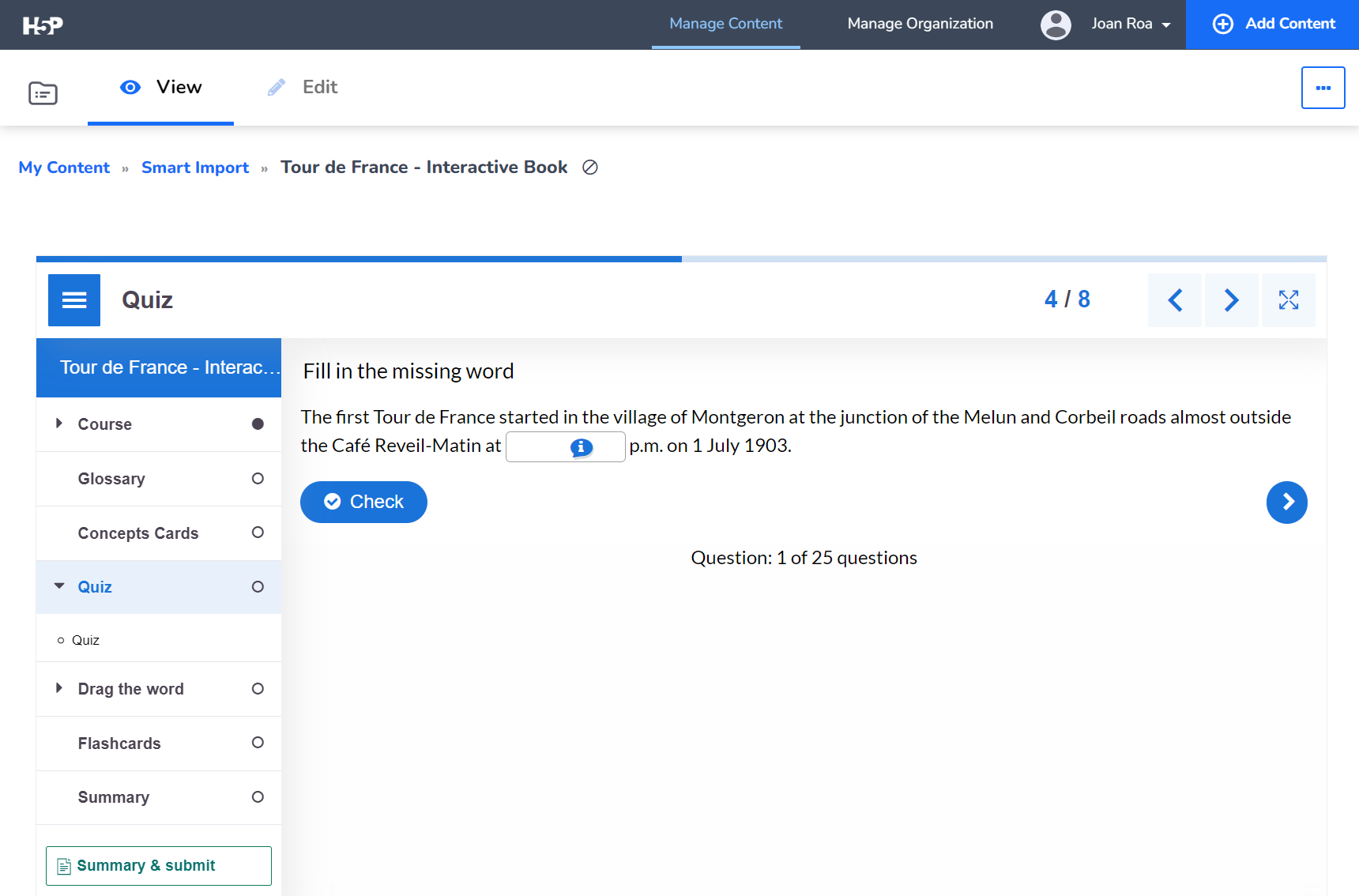
Task: Click the pencil icon beside Edit
Action: point(277,87)
